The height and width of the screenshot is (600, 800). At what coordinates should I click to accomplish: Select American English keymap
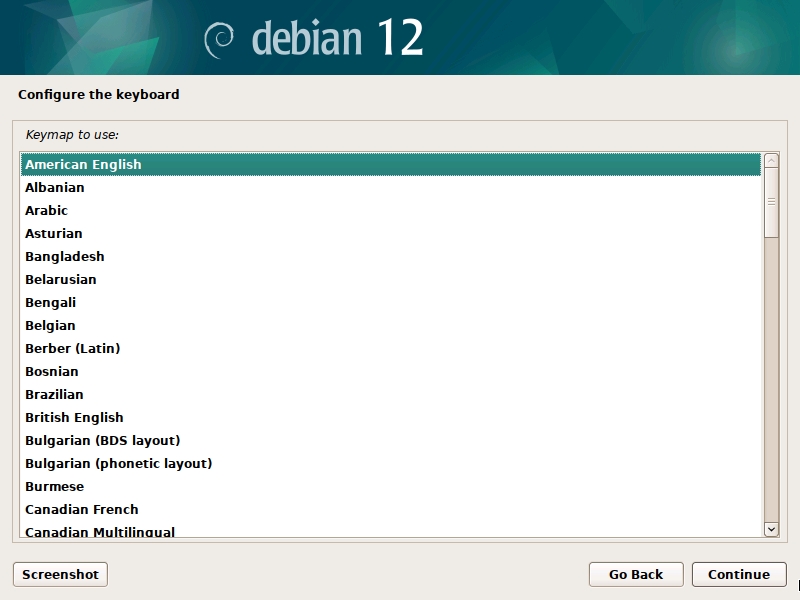coord(83,164)
